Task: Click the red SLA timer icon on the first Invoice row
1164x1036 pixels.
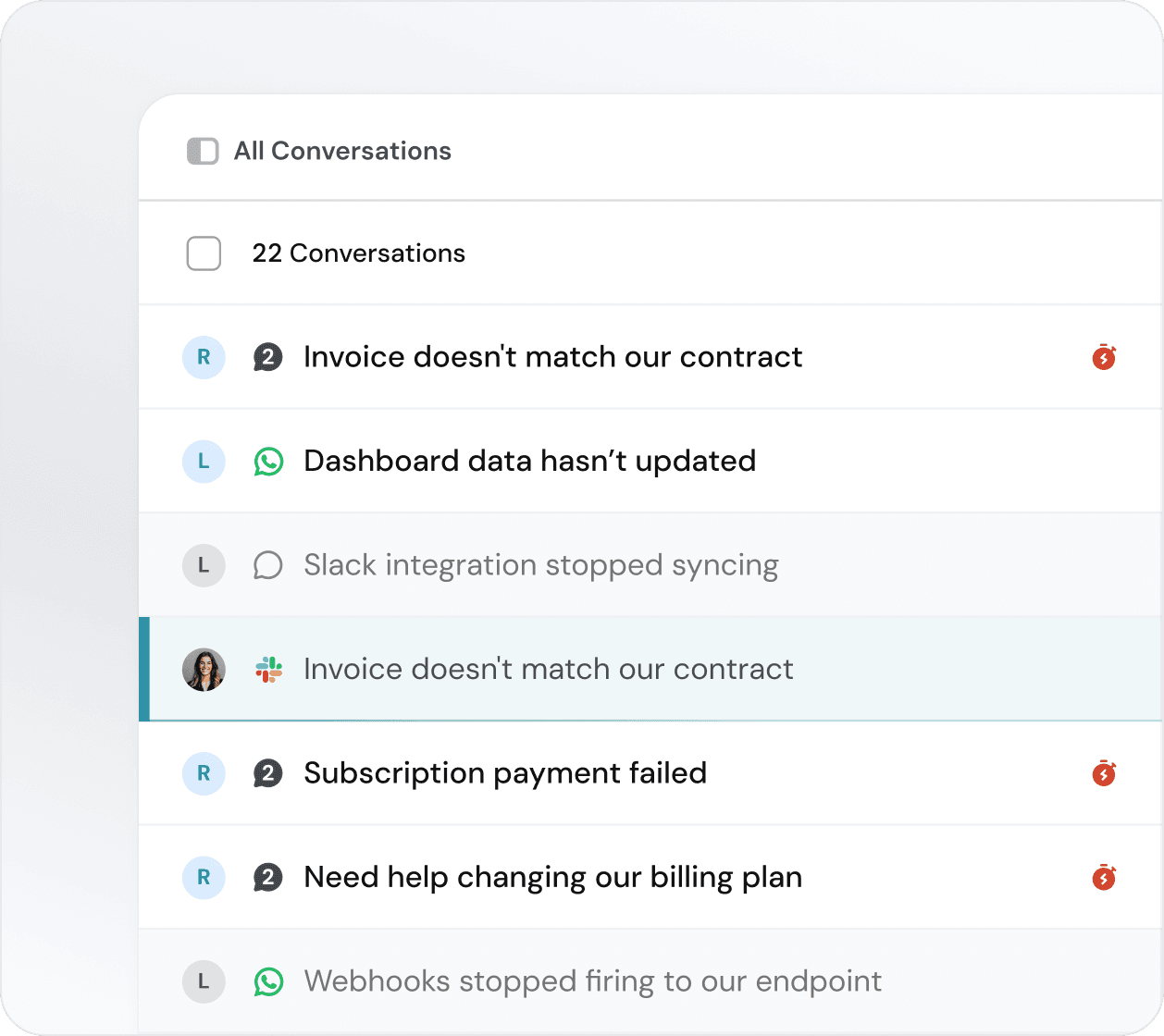Action: point(1104,357)
